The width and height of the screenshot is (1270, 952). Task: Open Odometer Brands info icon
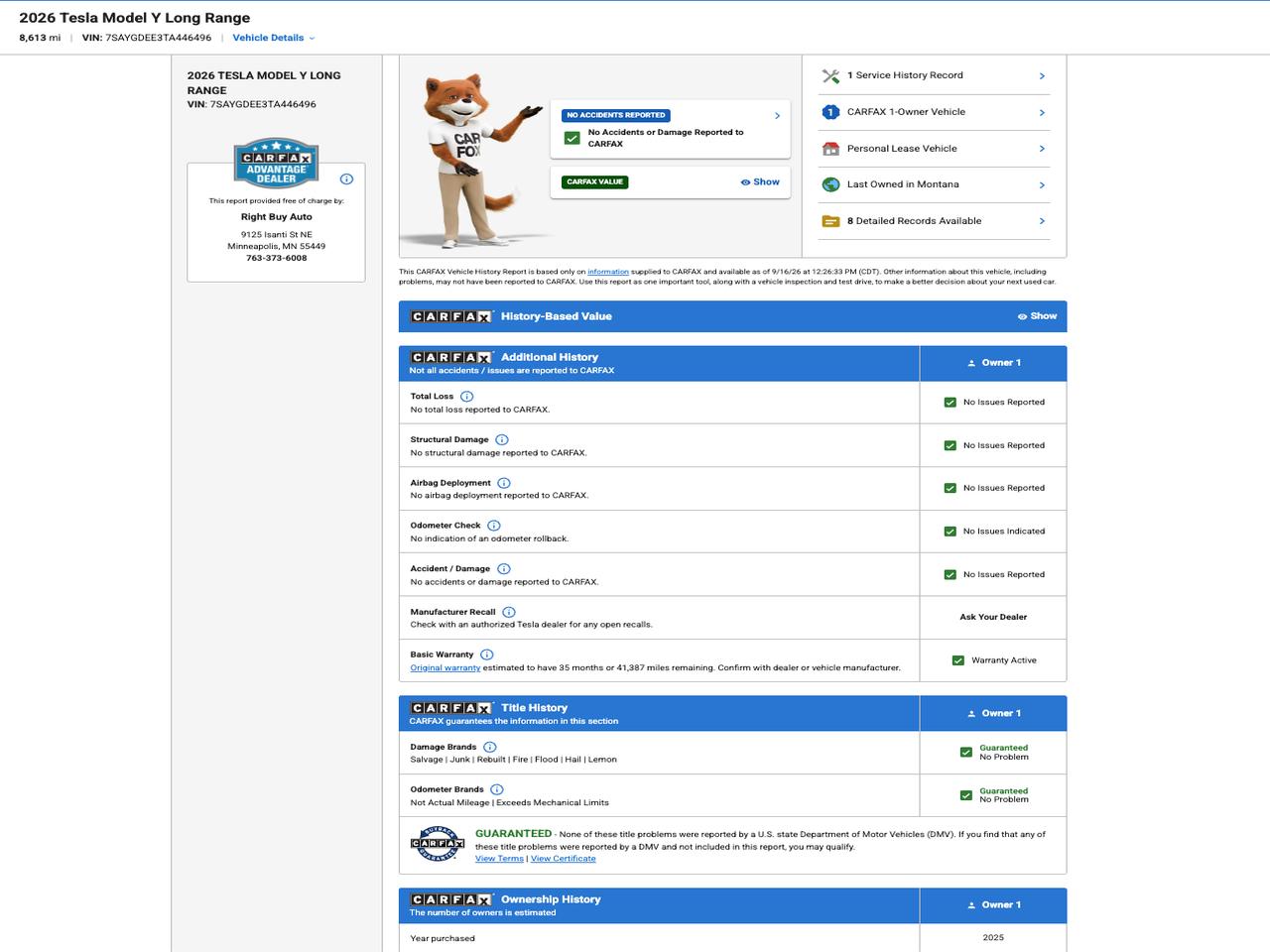(x=497, y=790)
